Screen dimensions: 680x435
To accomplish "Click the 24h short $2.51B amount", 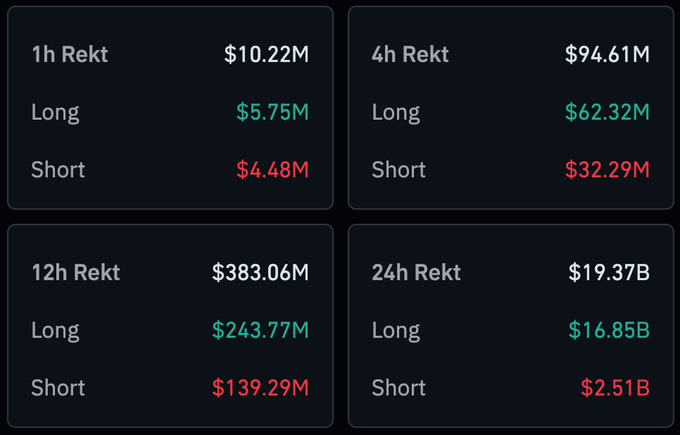I will [615, 388].
